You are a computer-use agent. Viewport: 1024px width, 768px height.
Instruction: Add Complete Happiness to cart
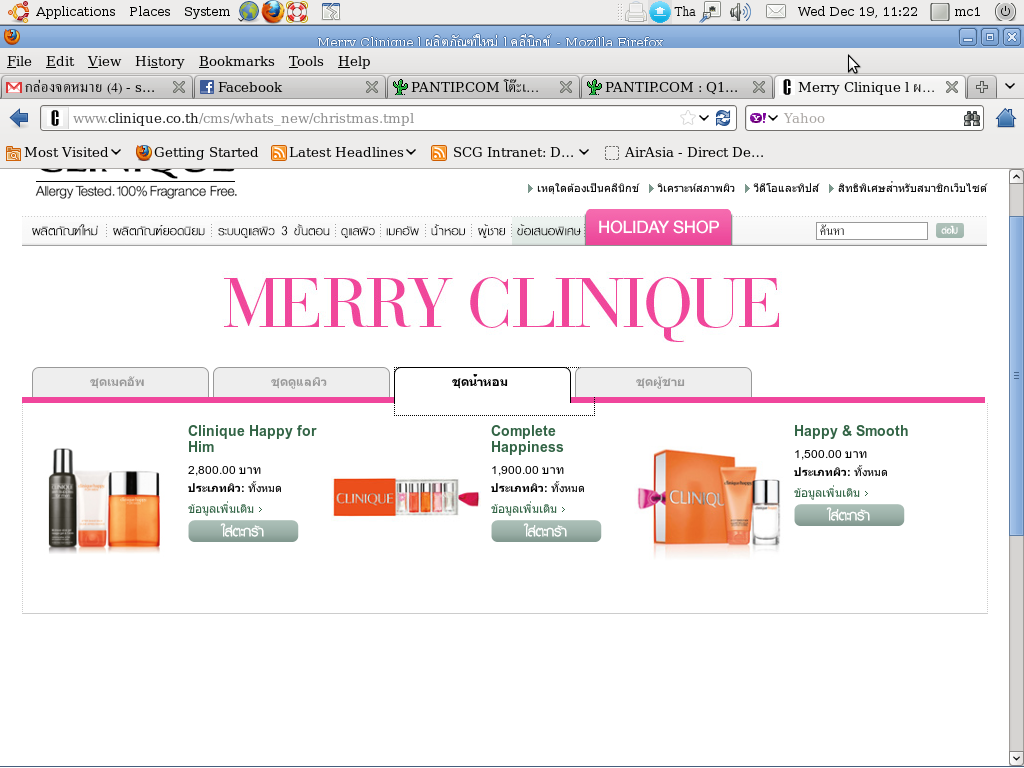pyautogui.click(x=546, y=531)
